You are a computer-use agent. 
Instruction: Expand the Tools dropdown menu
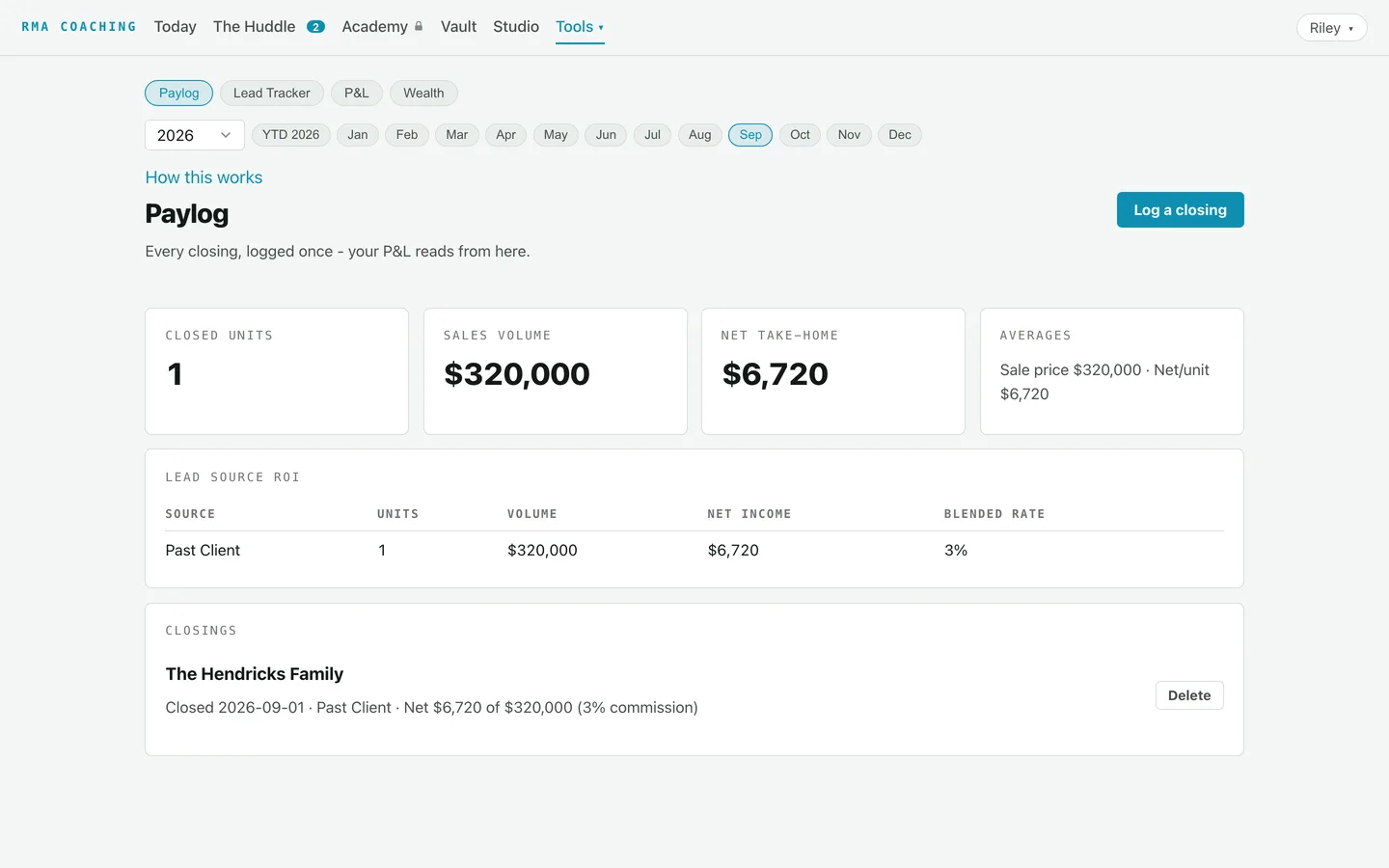(x=580, y=27)
